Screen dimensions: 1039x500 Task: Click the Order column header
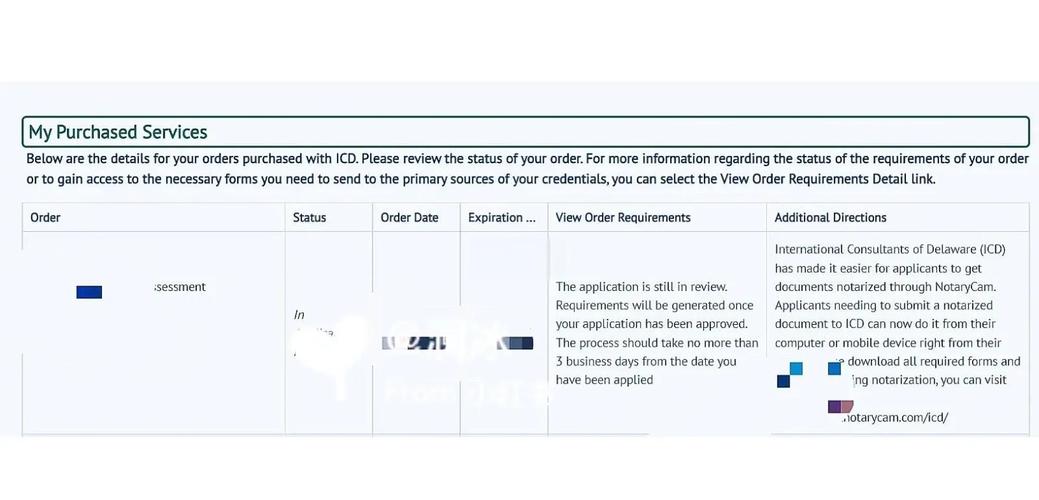(46, 217)
